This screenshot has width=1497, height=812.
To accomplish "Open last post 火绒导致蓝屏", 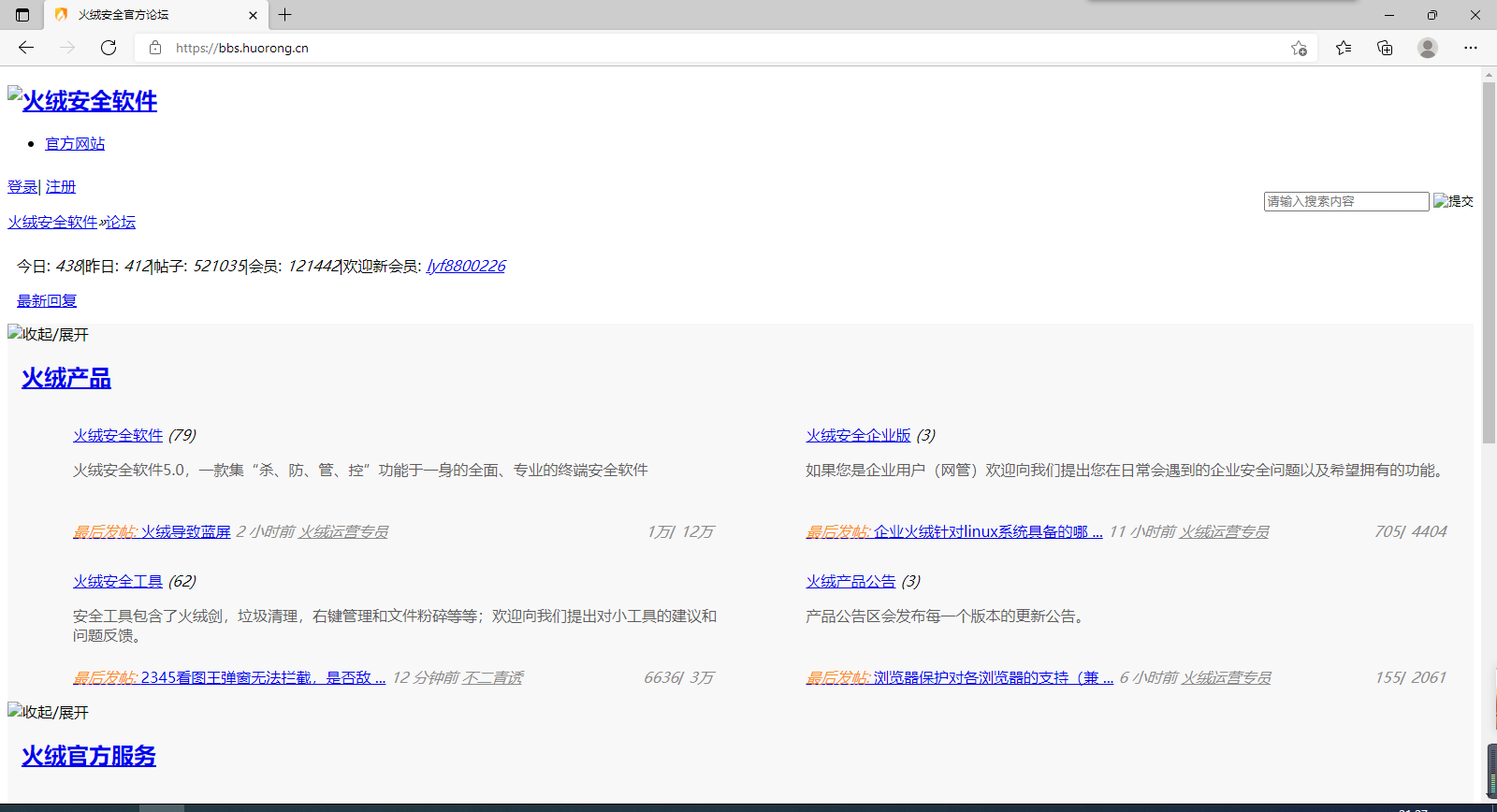I will pyautogui.click(x=185, y=531).
